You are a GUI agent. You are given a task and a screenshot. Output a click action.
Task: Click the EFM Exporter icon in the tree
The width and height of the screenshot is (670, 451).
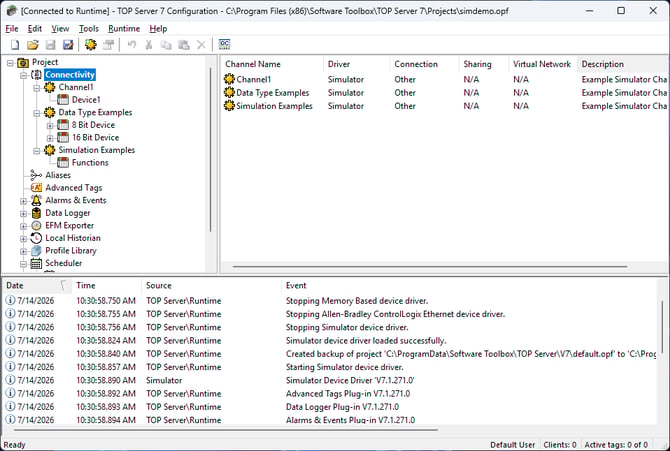pyautogui.click(x=36, y=225)
